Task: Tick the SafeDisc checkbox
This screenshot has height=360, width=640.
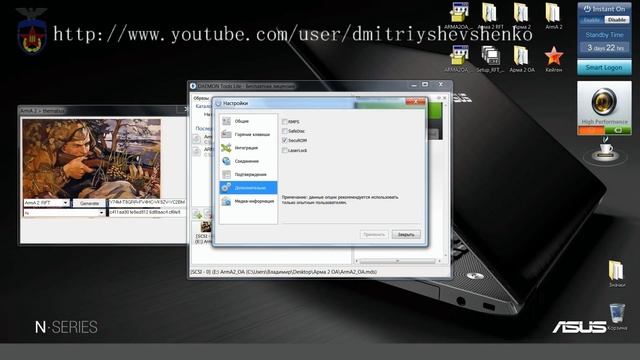Action: click(x=284, y=131)
